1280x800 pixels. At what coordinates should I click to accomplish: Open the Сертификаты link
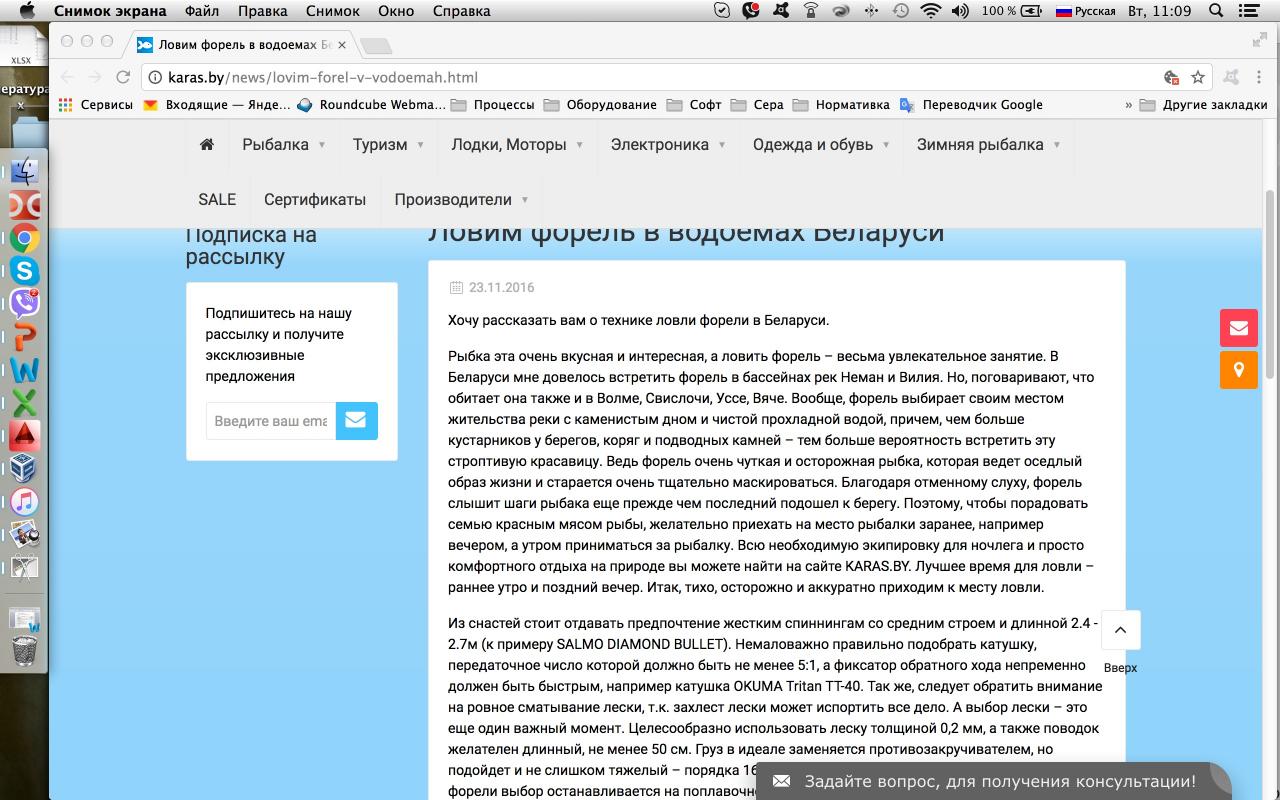[x=315, y=199]
